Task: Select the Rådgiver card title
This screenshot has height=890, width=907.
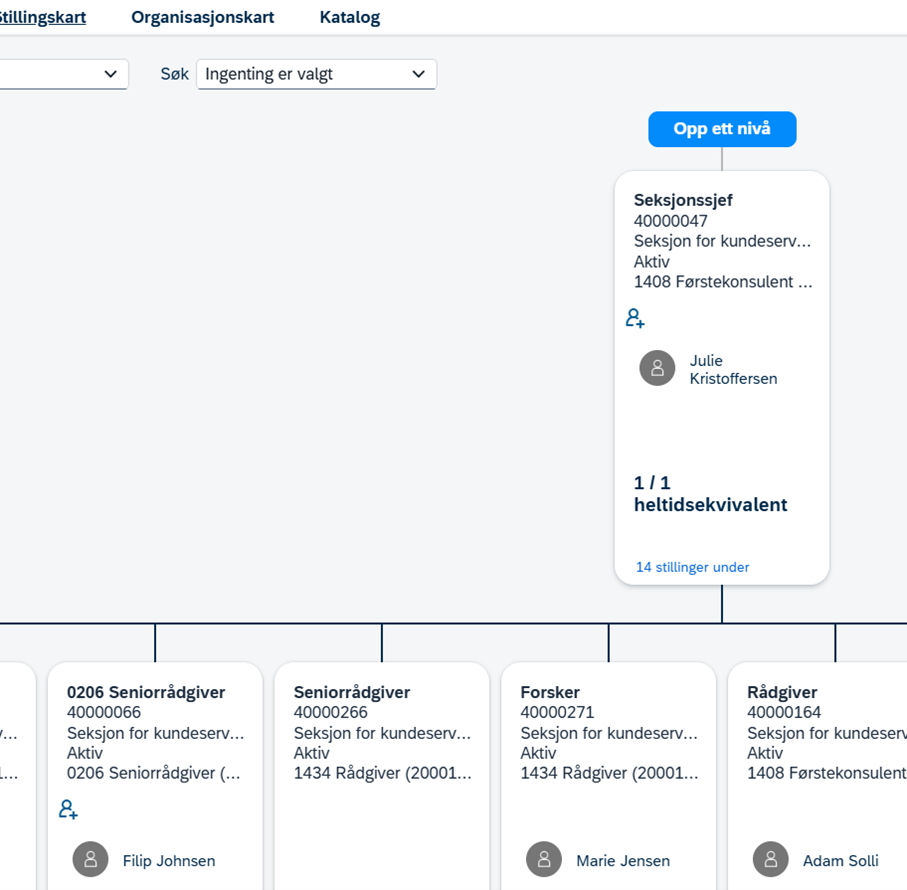Action: pyautogui.click(x=782, y=692)
